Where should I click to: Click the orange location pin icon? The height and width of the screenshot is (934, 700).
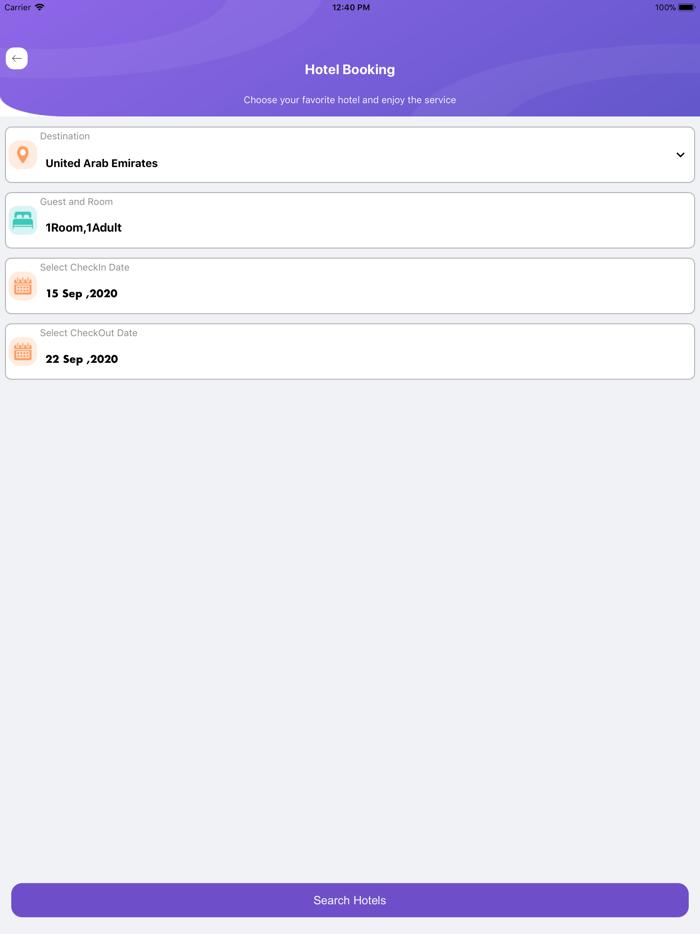point(23,155)
